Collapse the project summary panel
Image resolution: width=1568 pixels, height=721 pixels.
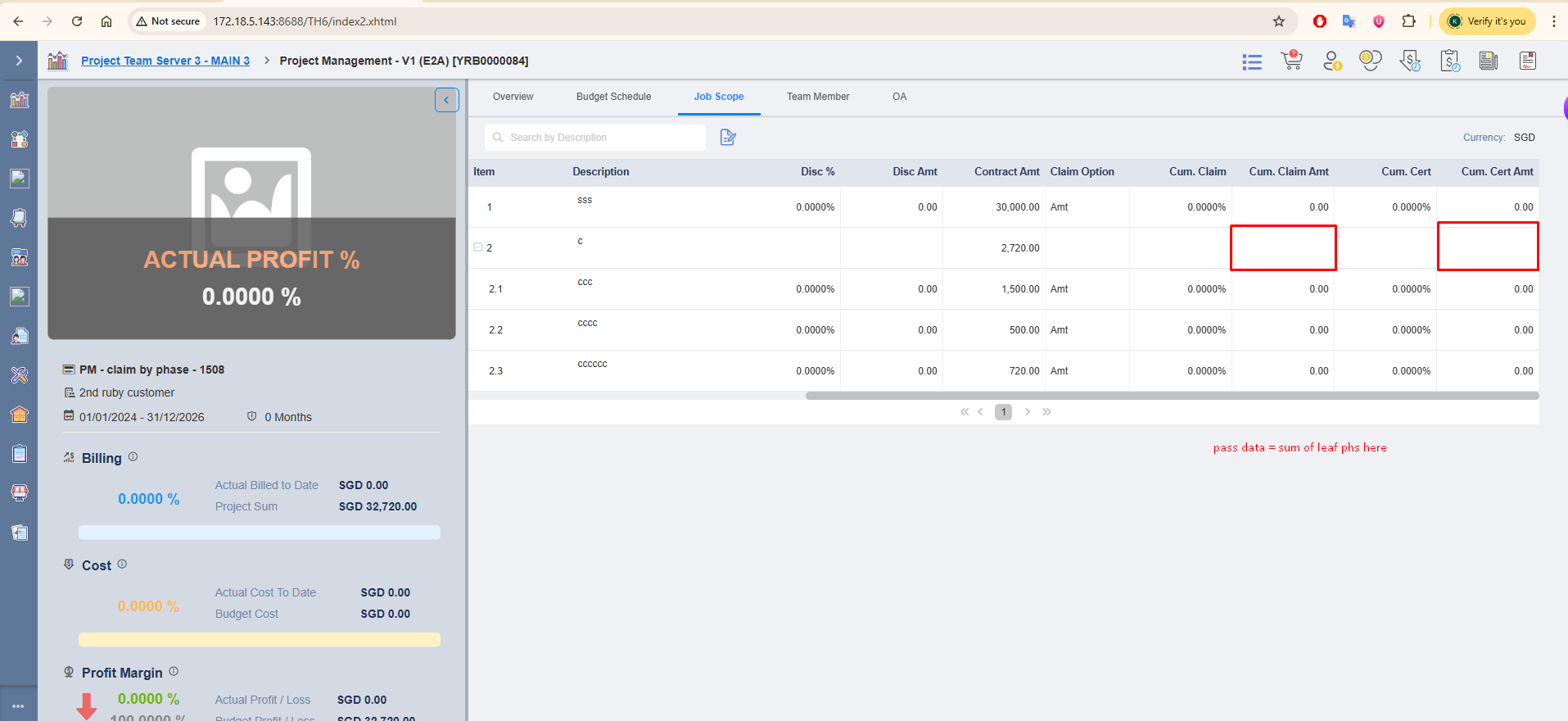click(446, 100)
